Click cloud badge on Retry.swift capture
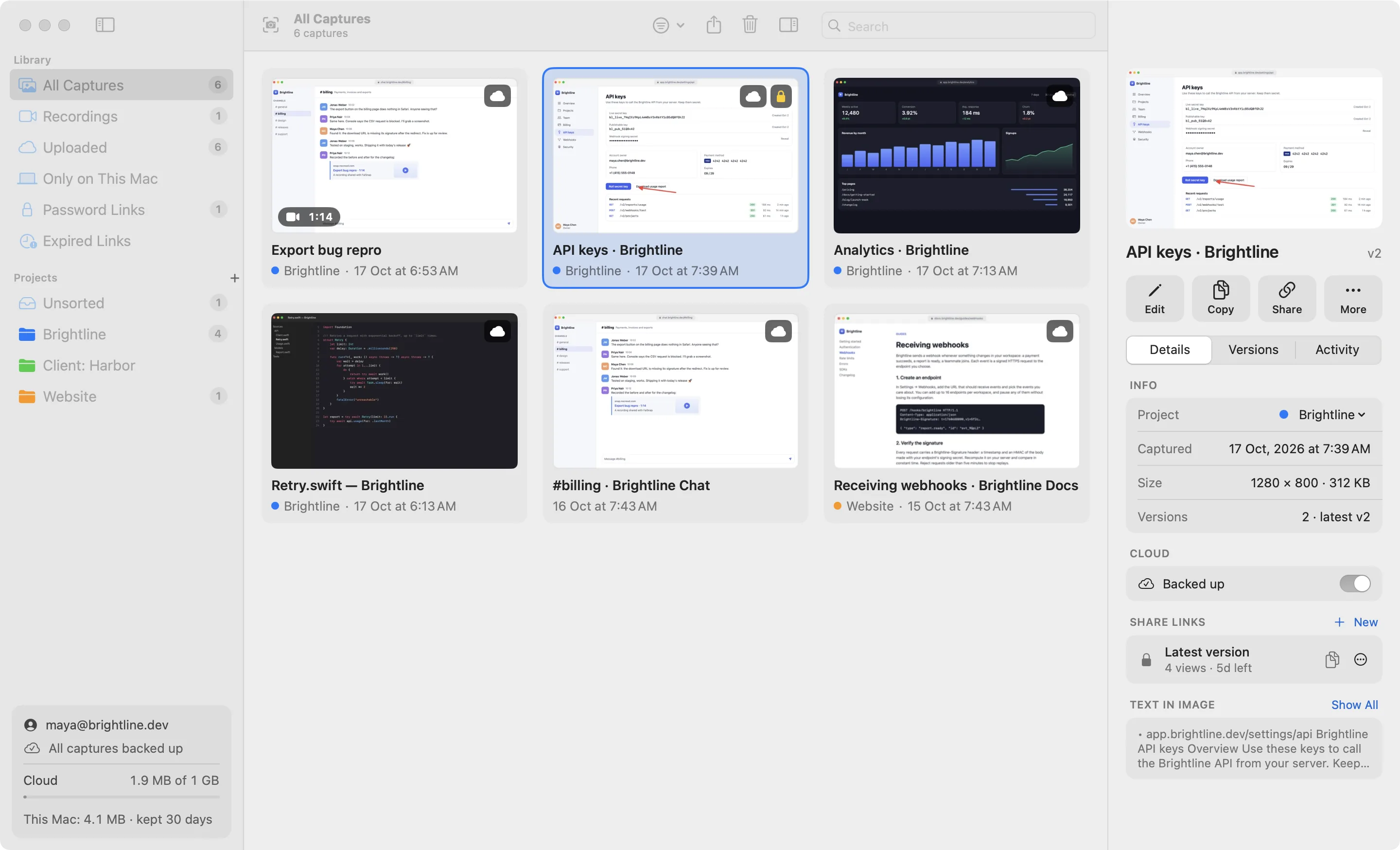 click(497, 331)
